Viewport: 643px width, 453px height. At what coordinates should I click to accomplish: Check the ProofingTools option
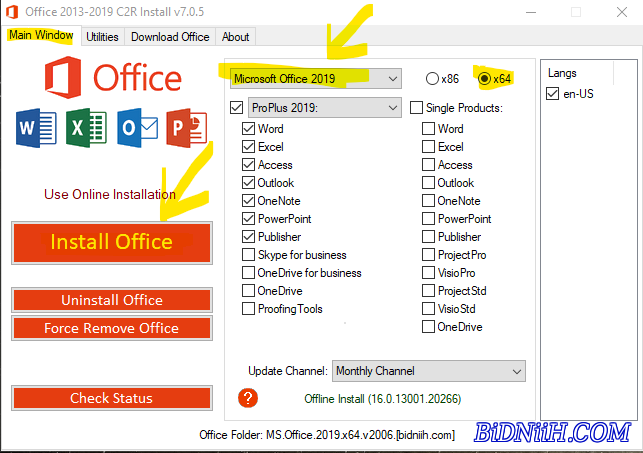click(x=249, y=309)
